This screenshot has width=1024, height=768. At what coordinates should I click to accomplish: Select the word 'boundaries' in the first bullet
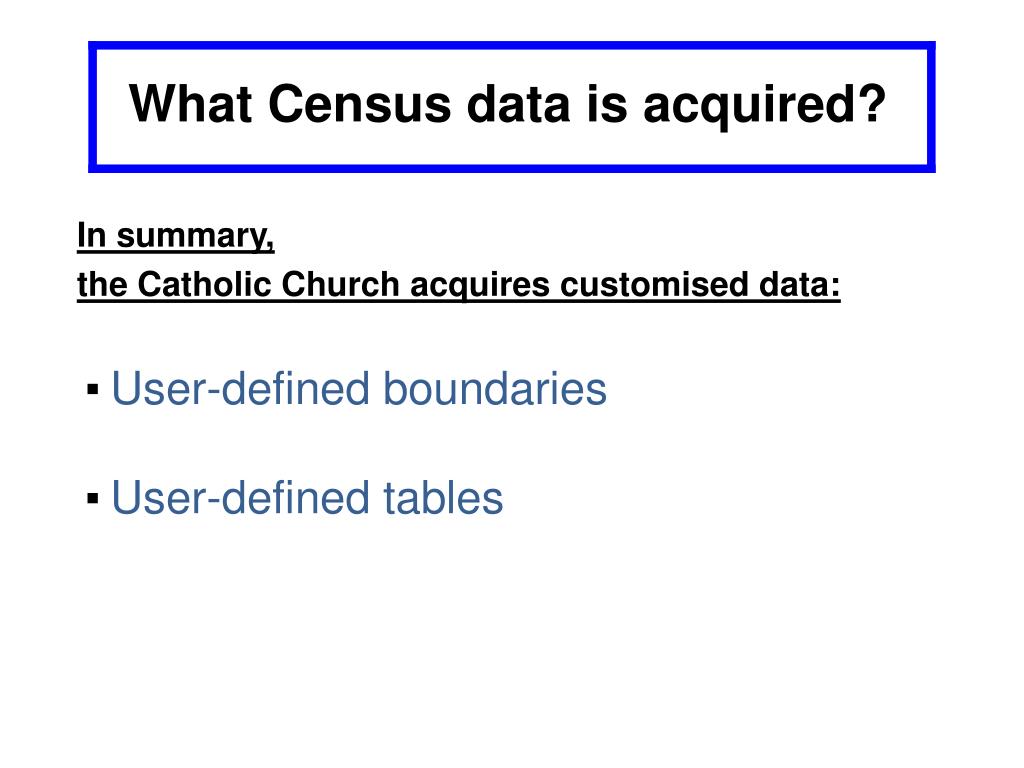494,389
